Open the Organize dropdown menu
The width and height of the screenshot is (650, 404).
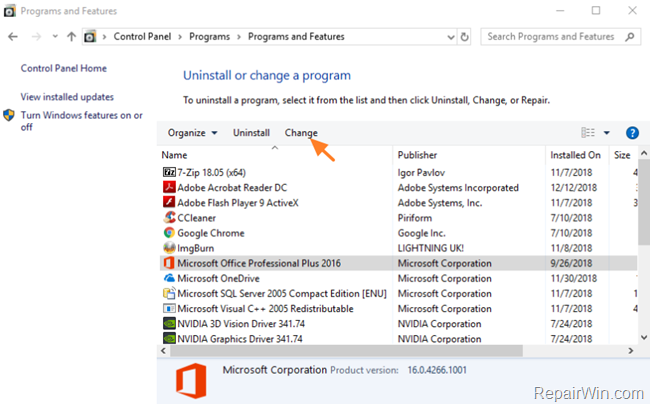pos(192,133)
